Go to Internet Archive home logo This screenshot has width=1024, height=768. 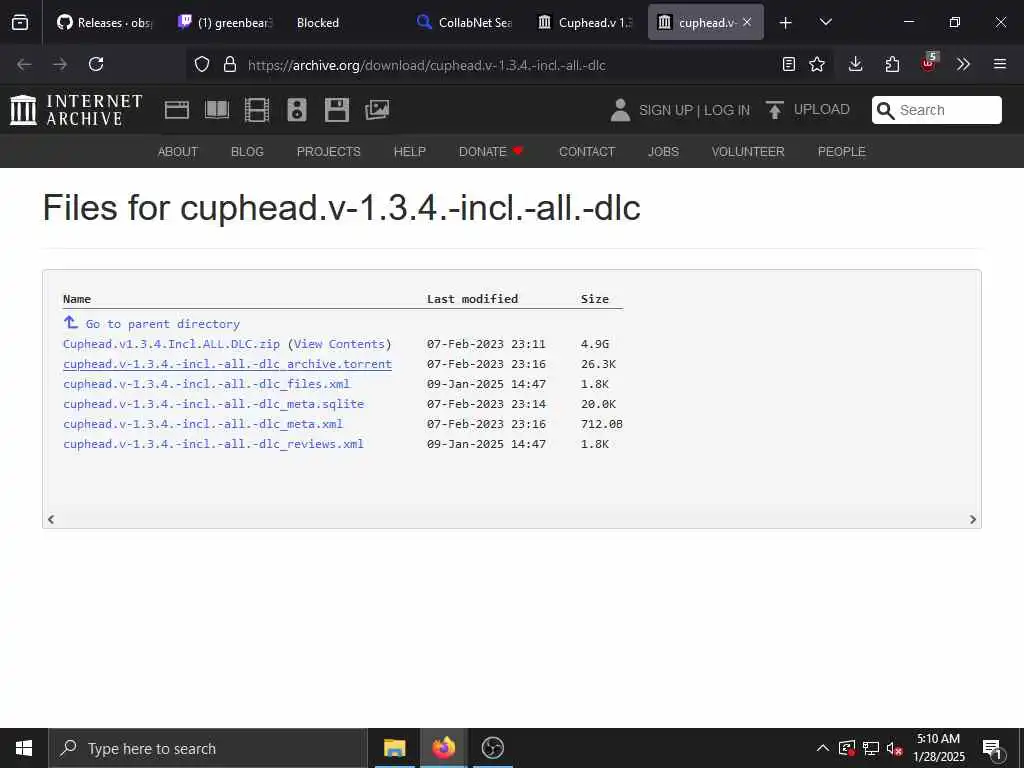click(x=76, y=110)
